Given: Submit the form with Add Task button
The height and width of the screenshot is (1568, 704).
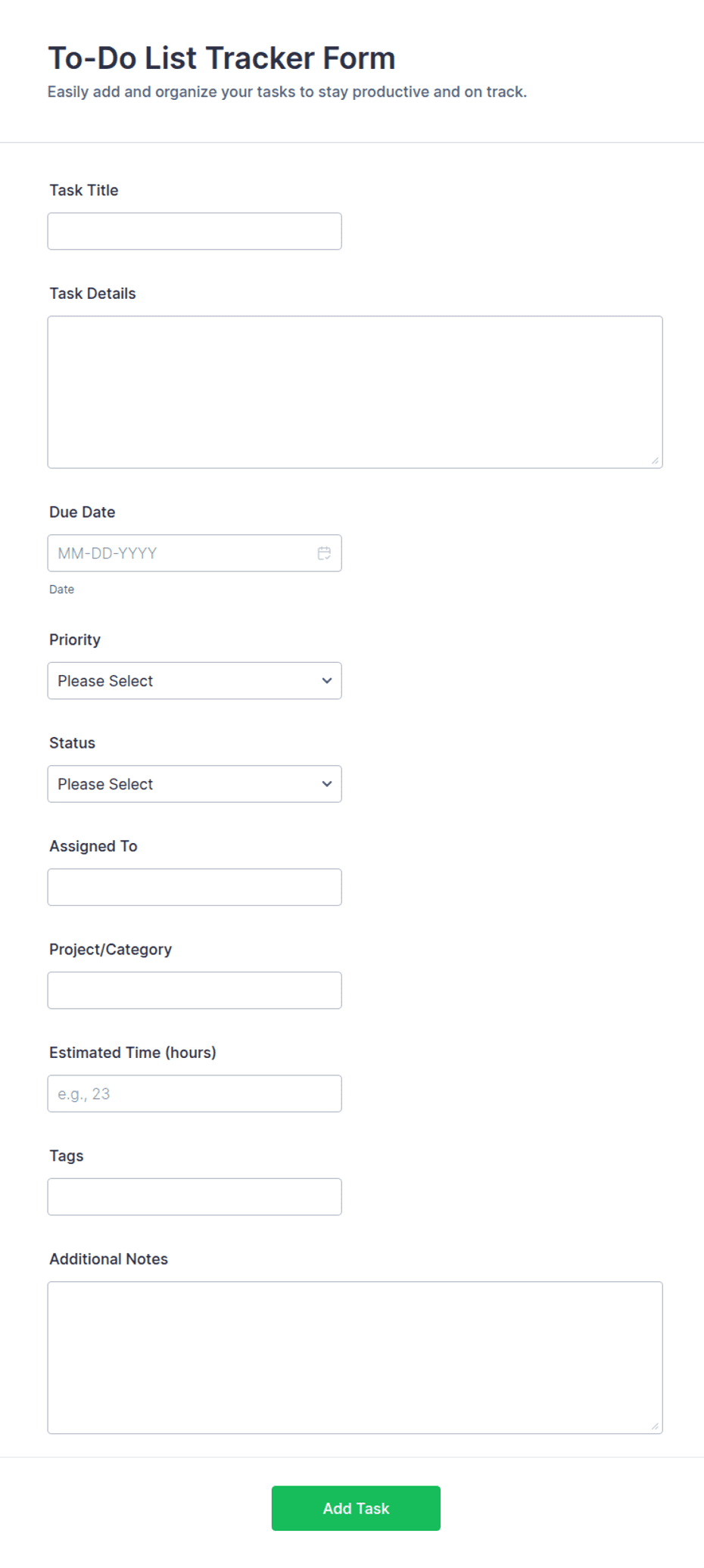Looking at the screenshot, I should point(356,1508).
